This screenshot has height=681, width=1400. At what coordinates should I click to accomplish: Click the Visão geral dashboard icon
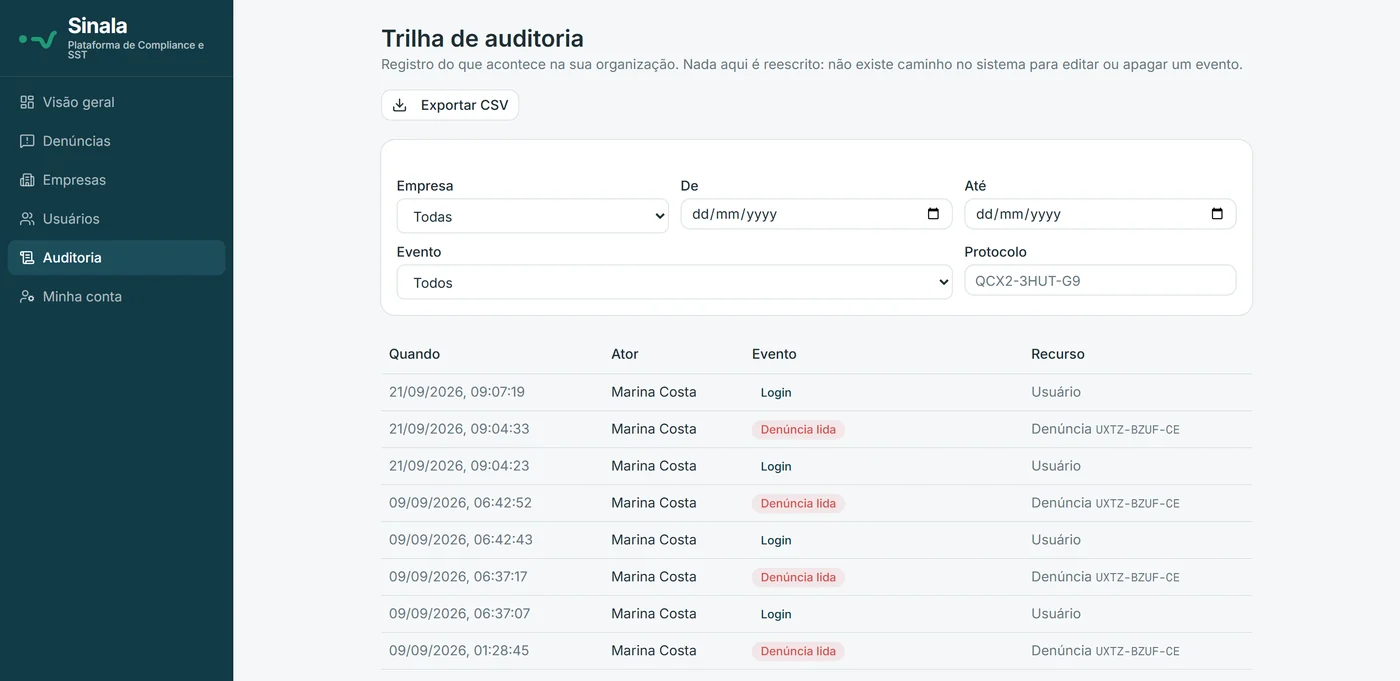(27, 102)
